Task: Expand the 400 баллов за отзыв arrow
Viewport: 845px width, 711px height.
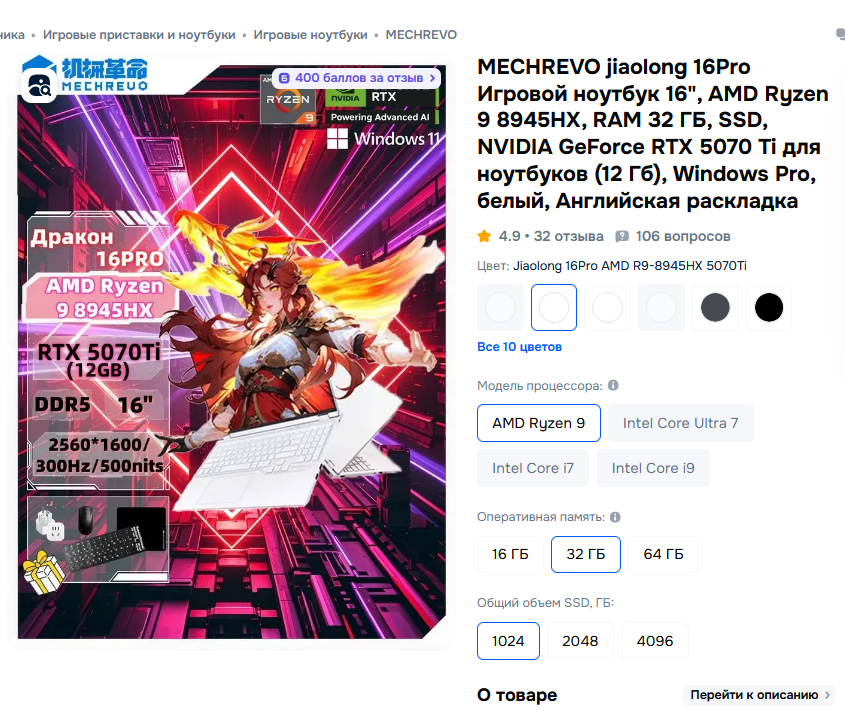Action: (x=432, y=78)
